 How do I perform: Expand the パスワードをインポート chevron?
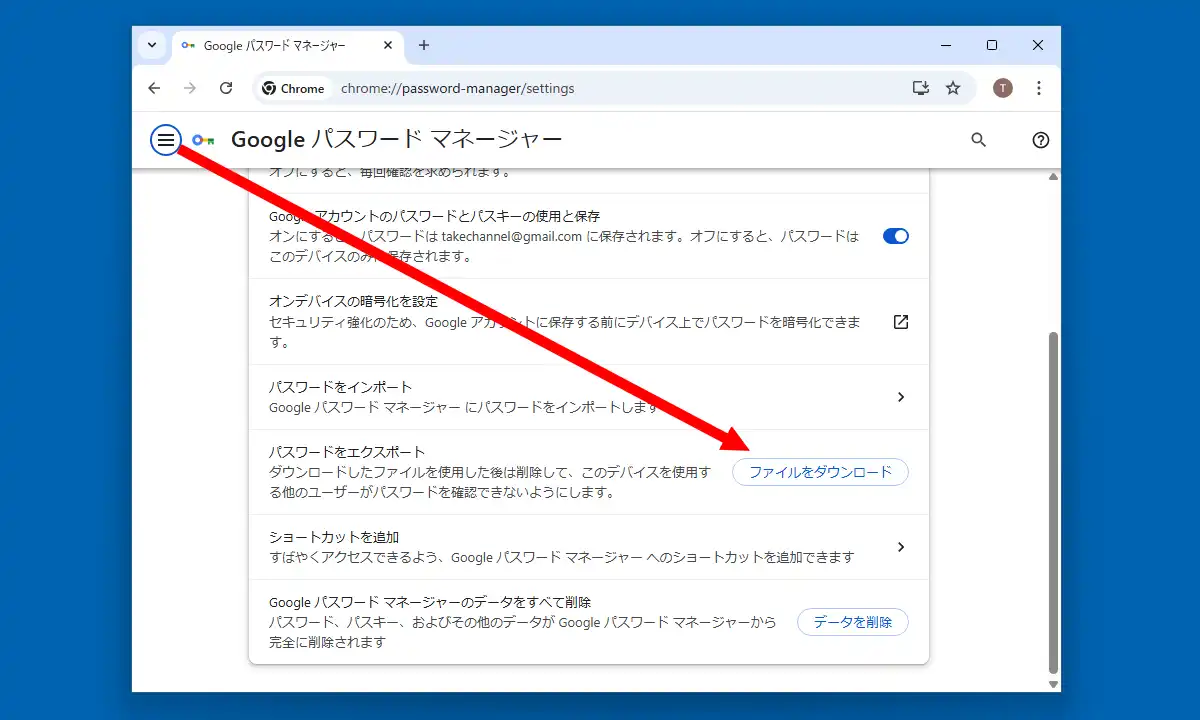click(x=901, y=397)
